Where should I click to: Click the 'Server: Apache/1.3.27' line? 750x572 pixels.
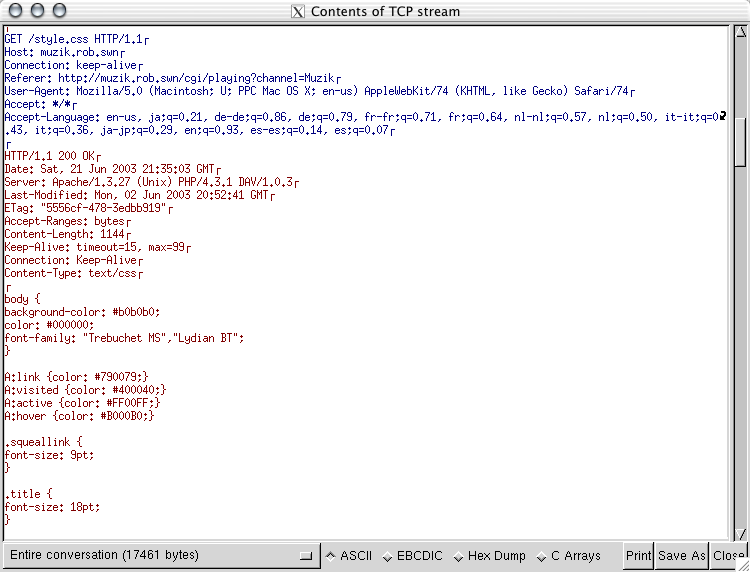[x=152, y=182]
